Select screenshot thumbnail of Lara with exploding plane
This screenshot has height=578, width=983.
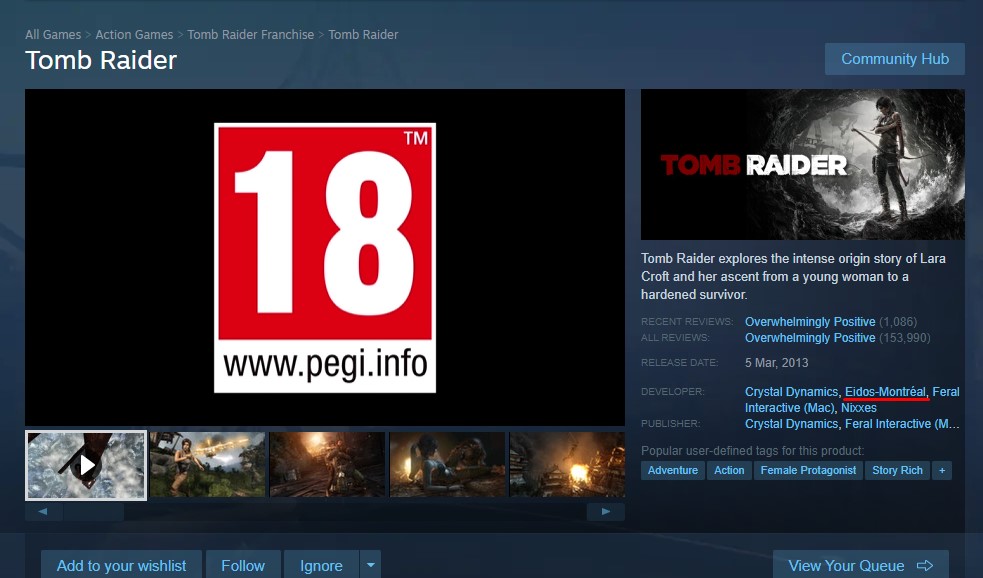pyautogui.click(x=208, y=465)
